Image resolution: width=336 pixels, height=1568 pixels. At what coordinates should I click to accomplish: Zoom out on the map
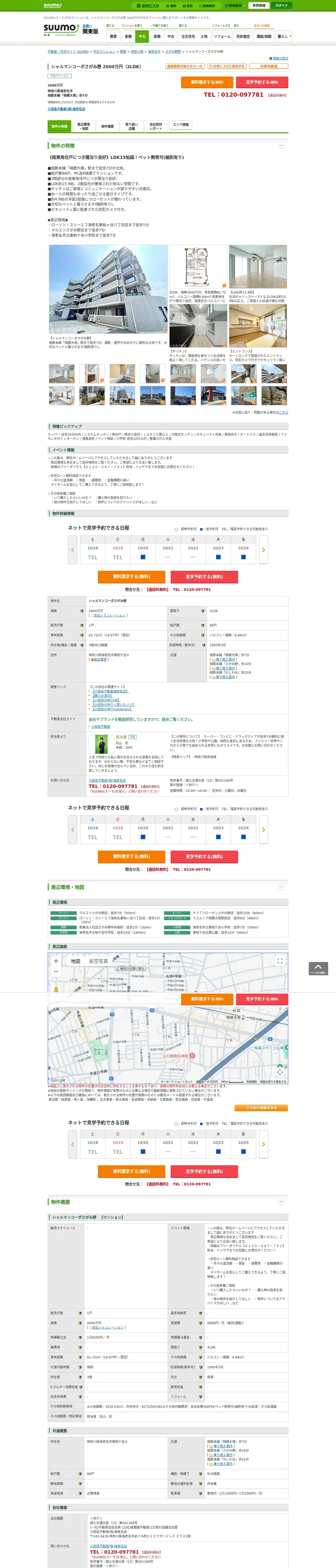pos(56,972)
